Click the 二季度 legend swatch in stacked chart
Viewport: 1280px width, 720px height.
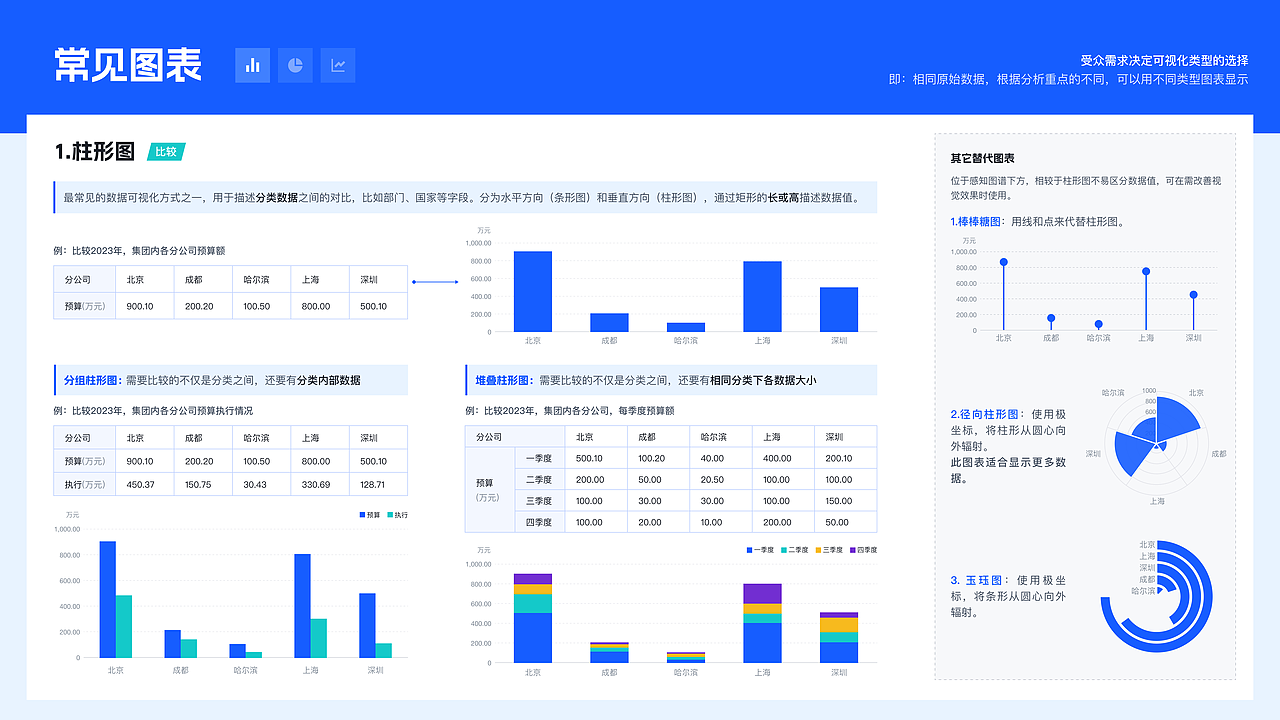tap(784, 550)
